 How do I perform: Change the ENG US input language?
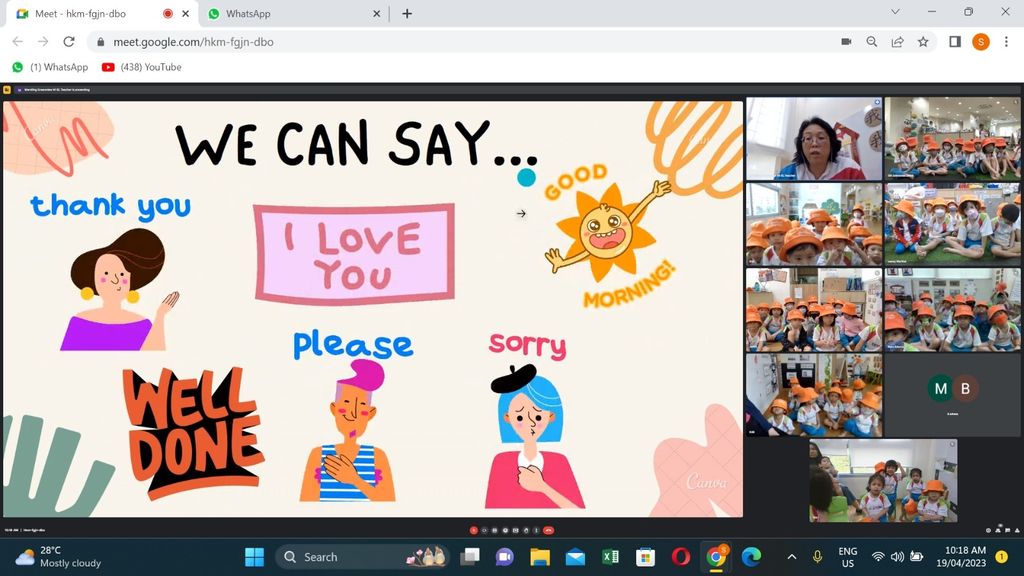[x=848, y=557]
